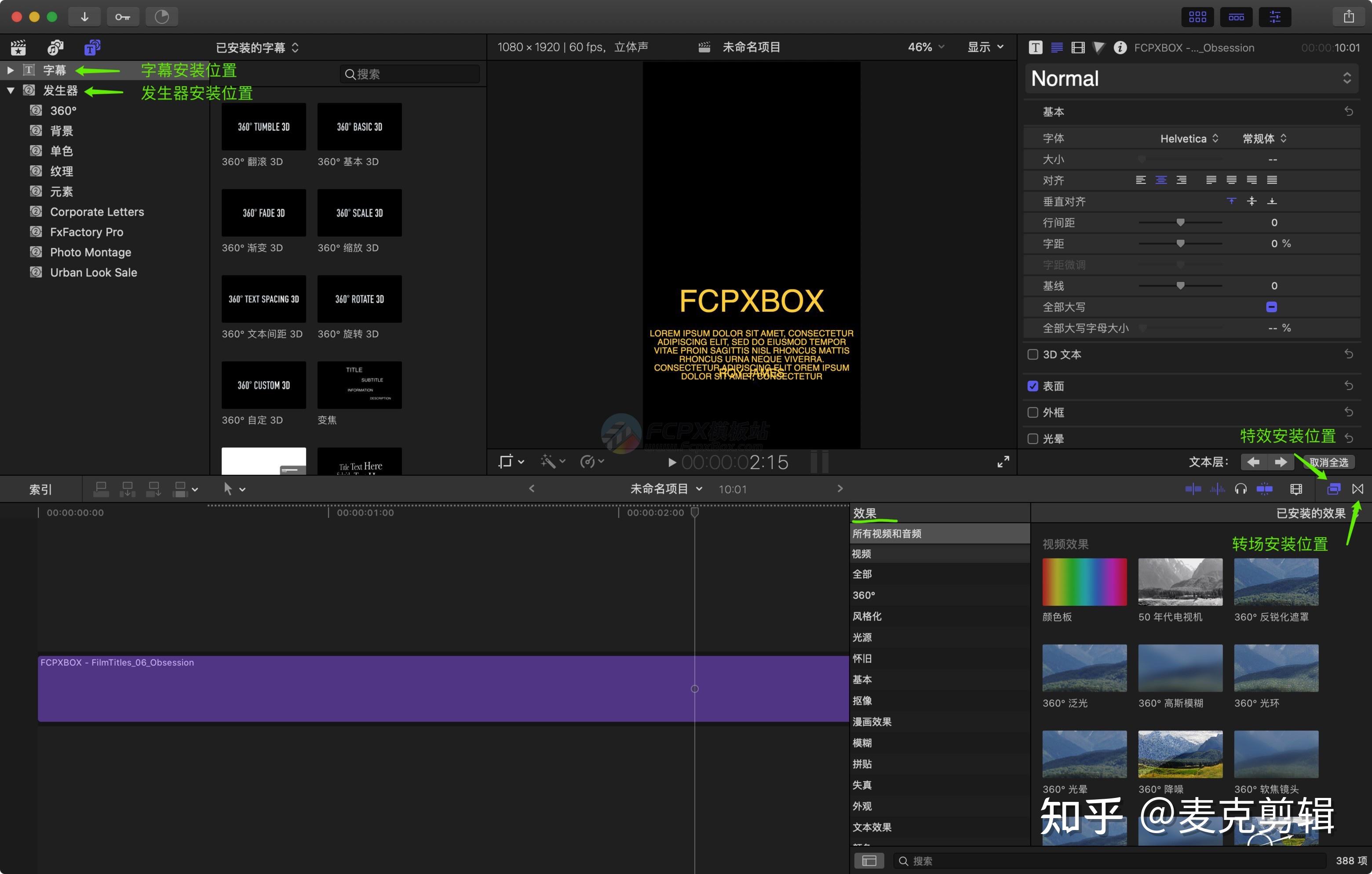This screenshot has height=874, width=1372.
Task: Click the expand viewer to fullscreen icon
Action: click(1003, 462)
